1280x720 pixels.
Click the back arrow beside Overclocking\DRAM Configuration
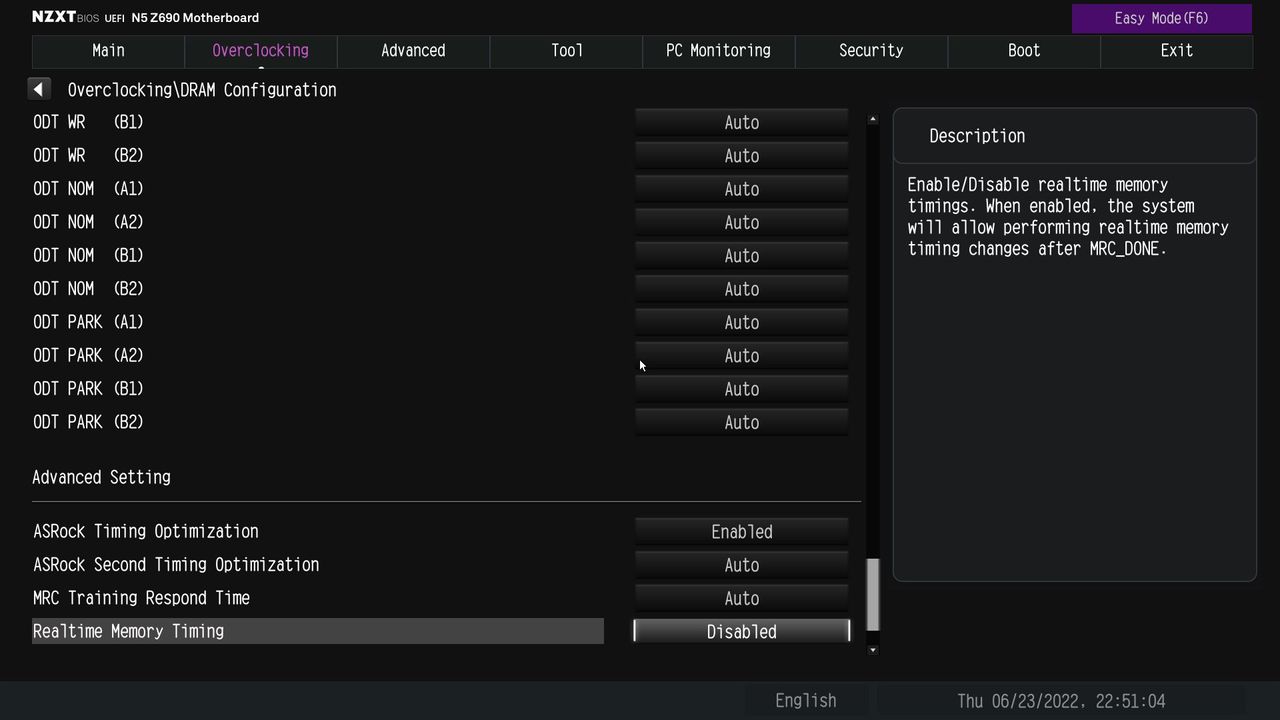pos(38,89)
